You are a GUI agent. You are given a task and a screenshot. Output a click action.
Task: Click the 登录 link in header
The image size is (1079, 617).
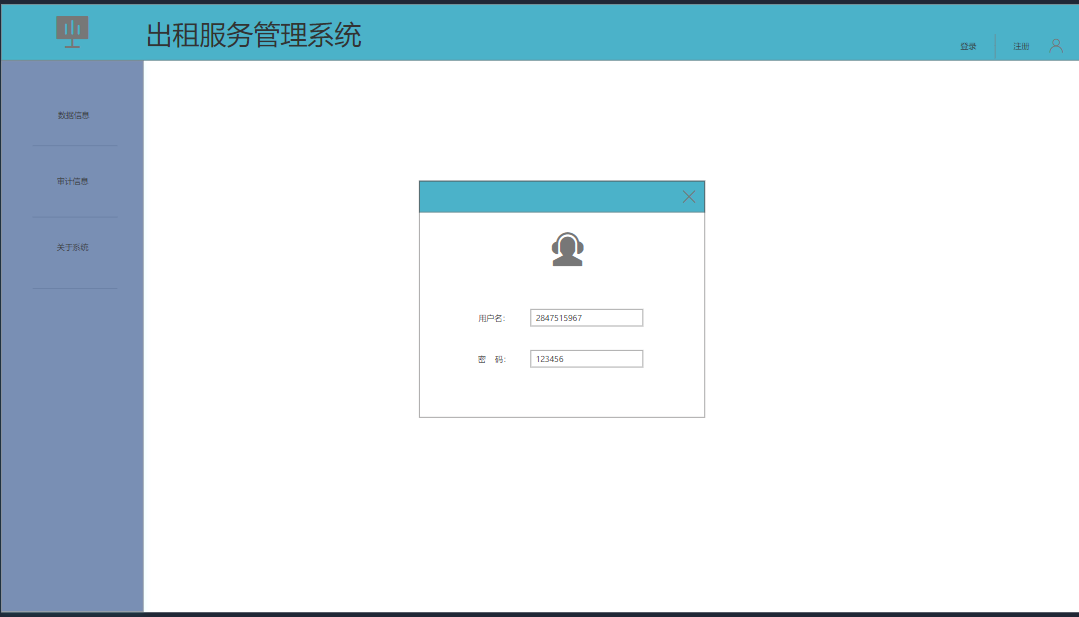(968, 46)
